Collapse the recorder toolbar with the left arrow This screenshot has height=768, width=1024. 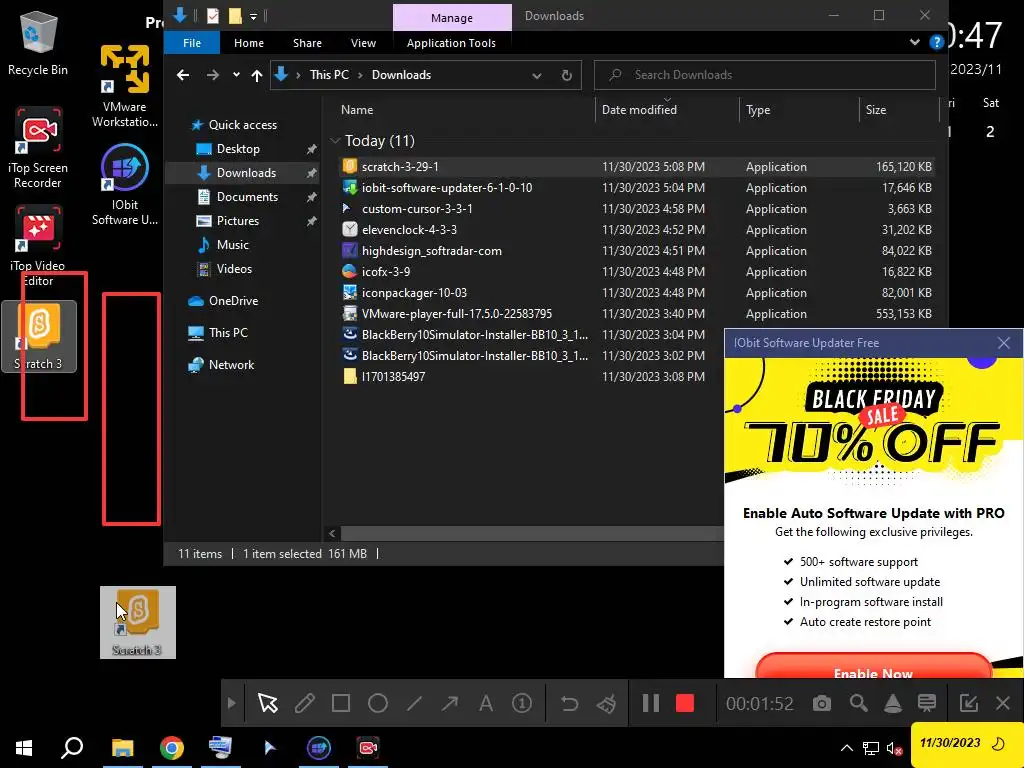click(231, 703)
